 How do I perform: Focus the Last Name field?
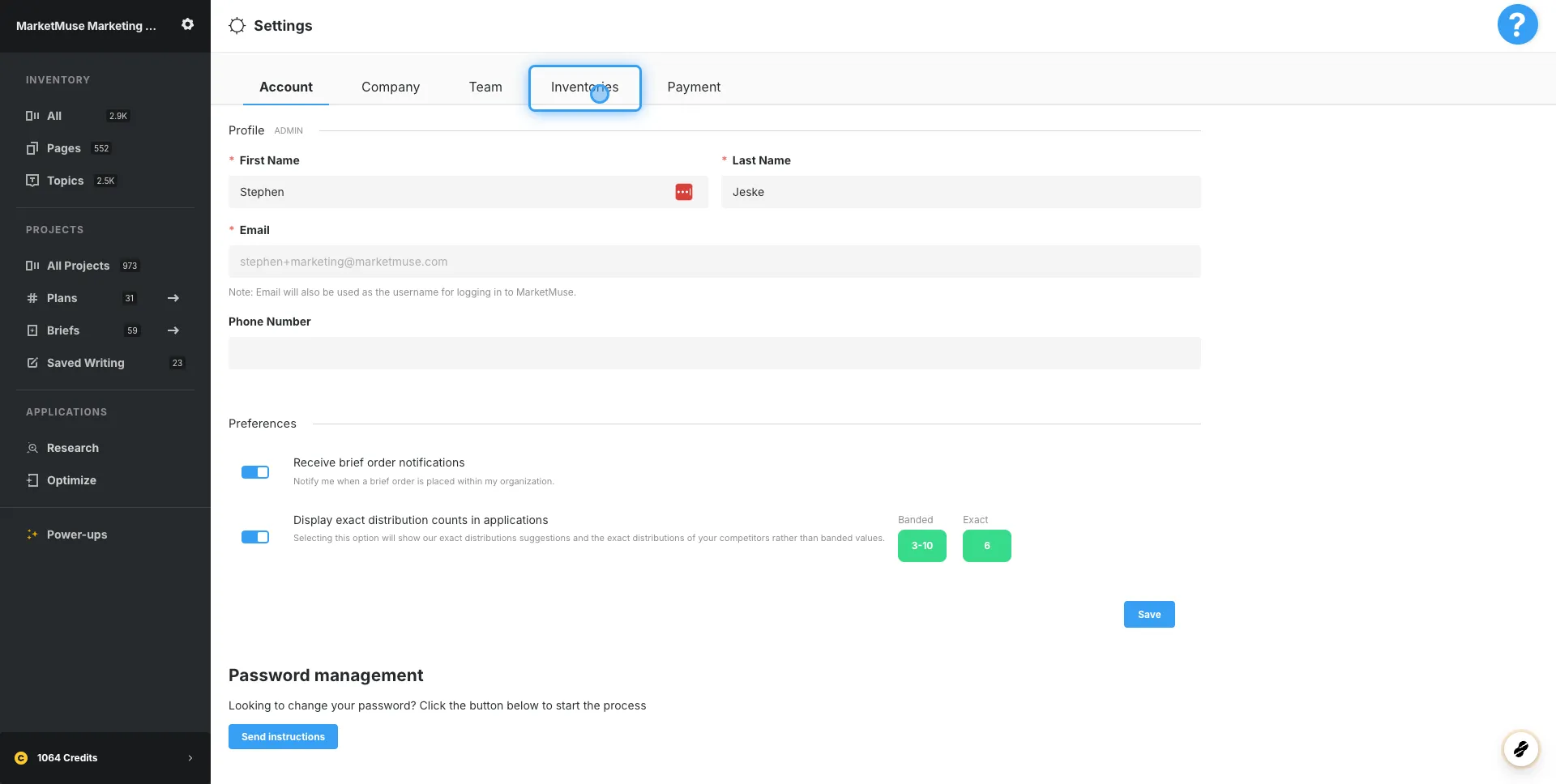[961, 192]
